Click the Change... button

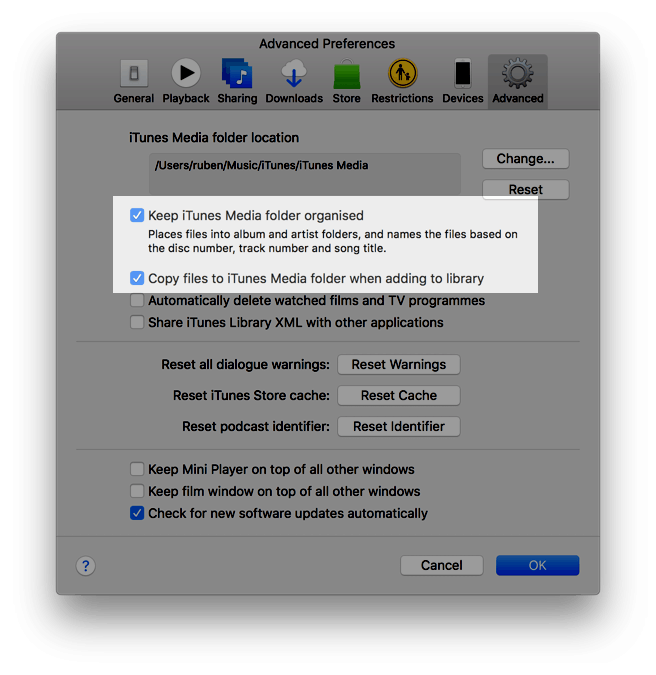point(526,159)
